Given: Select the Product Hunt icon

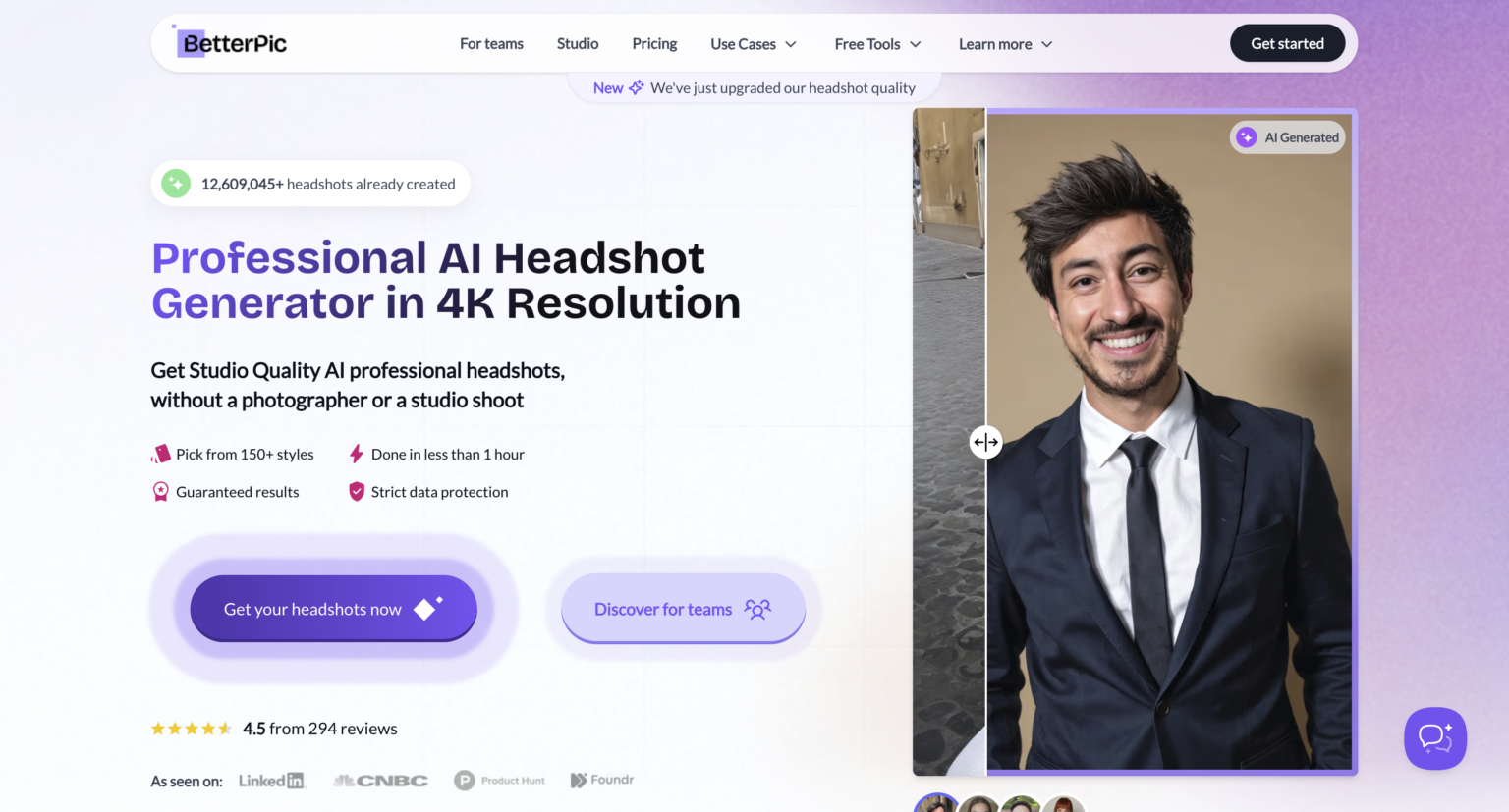Looking at the screenshot, I should pyautogui.click(x=464, y=780).
